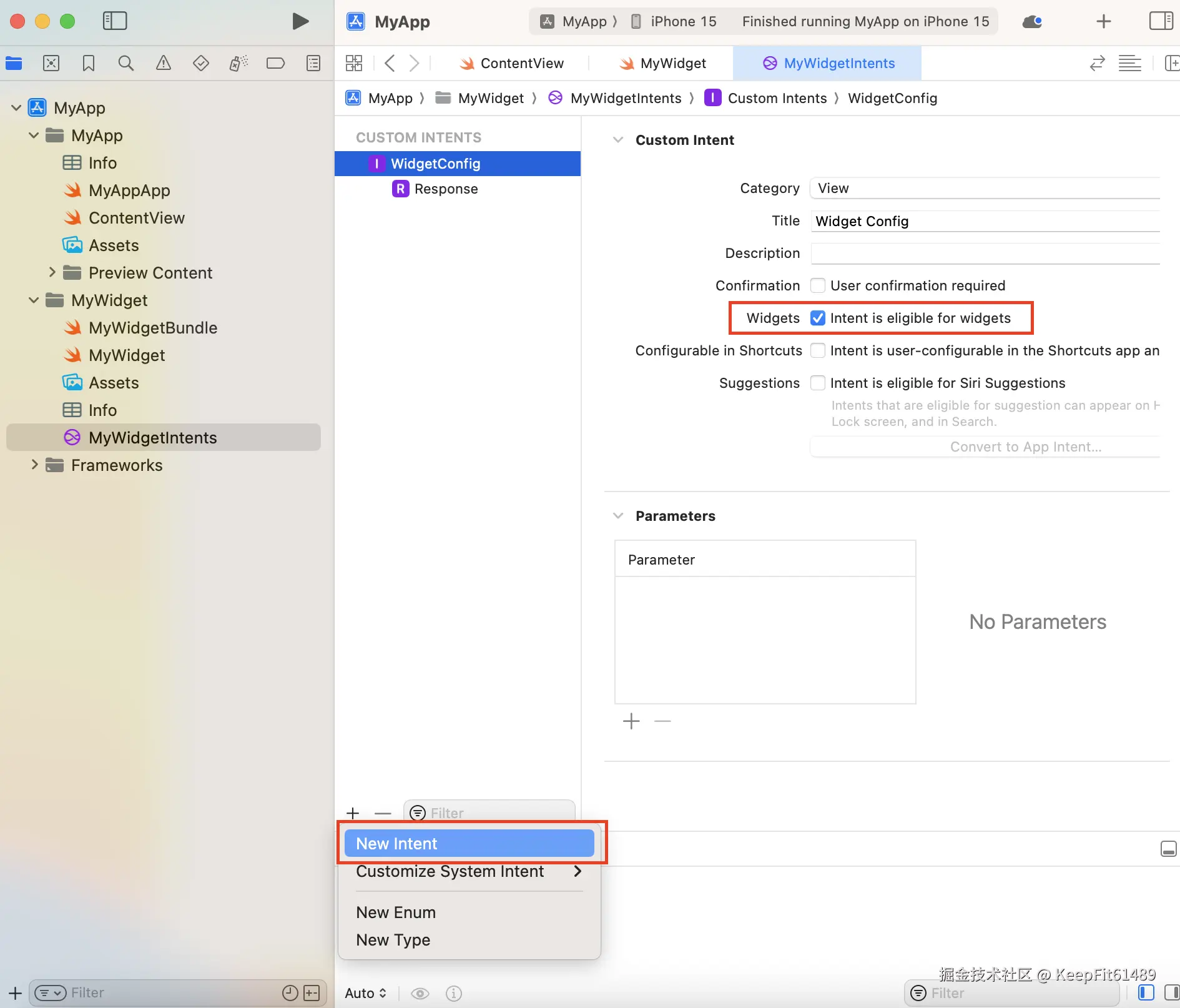Expand the Preview Content folder

pos(52,273)
